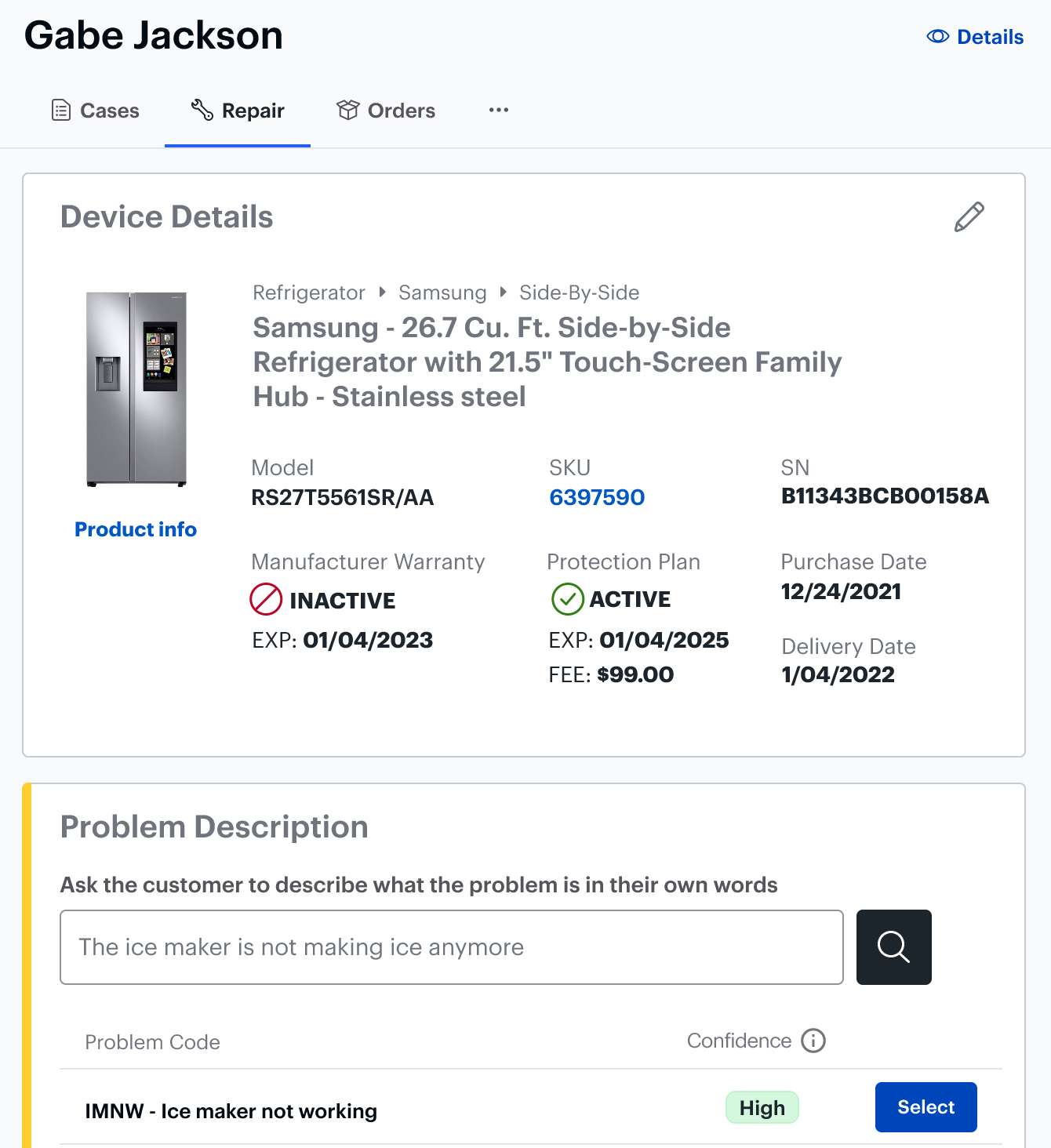The width and height of the screenshot is (1051, 1148).
Task: Click model number RS27T5561SR/AA
Action: click(343, 497)
